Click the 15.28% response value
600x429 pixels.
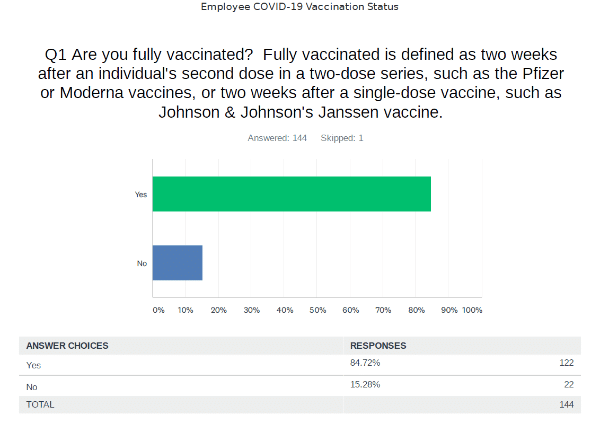coord(365,384)
